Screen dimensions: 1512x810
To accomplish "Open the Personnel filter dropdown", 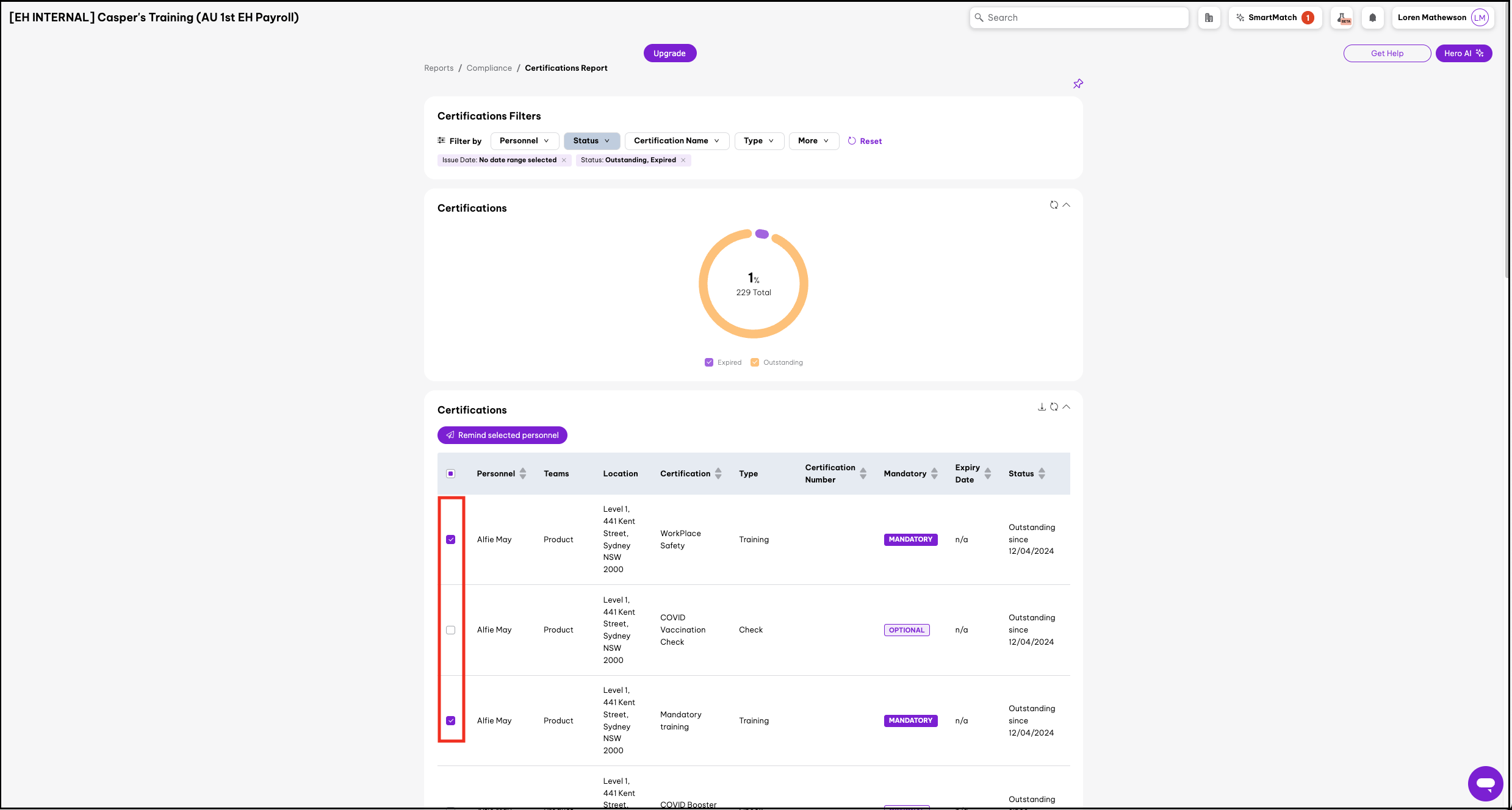I will point(524,141).
